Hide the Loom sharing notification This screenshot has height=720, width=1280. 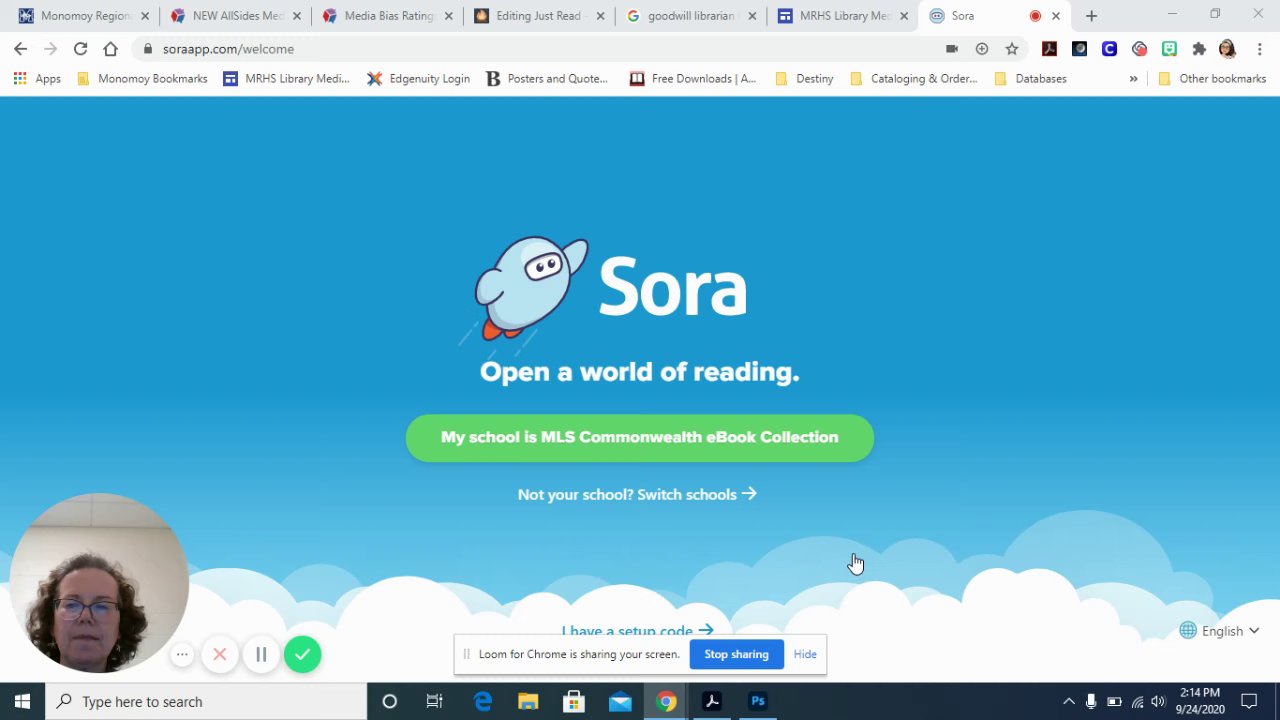point(805,654)
